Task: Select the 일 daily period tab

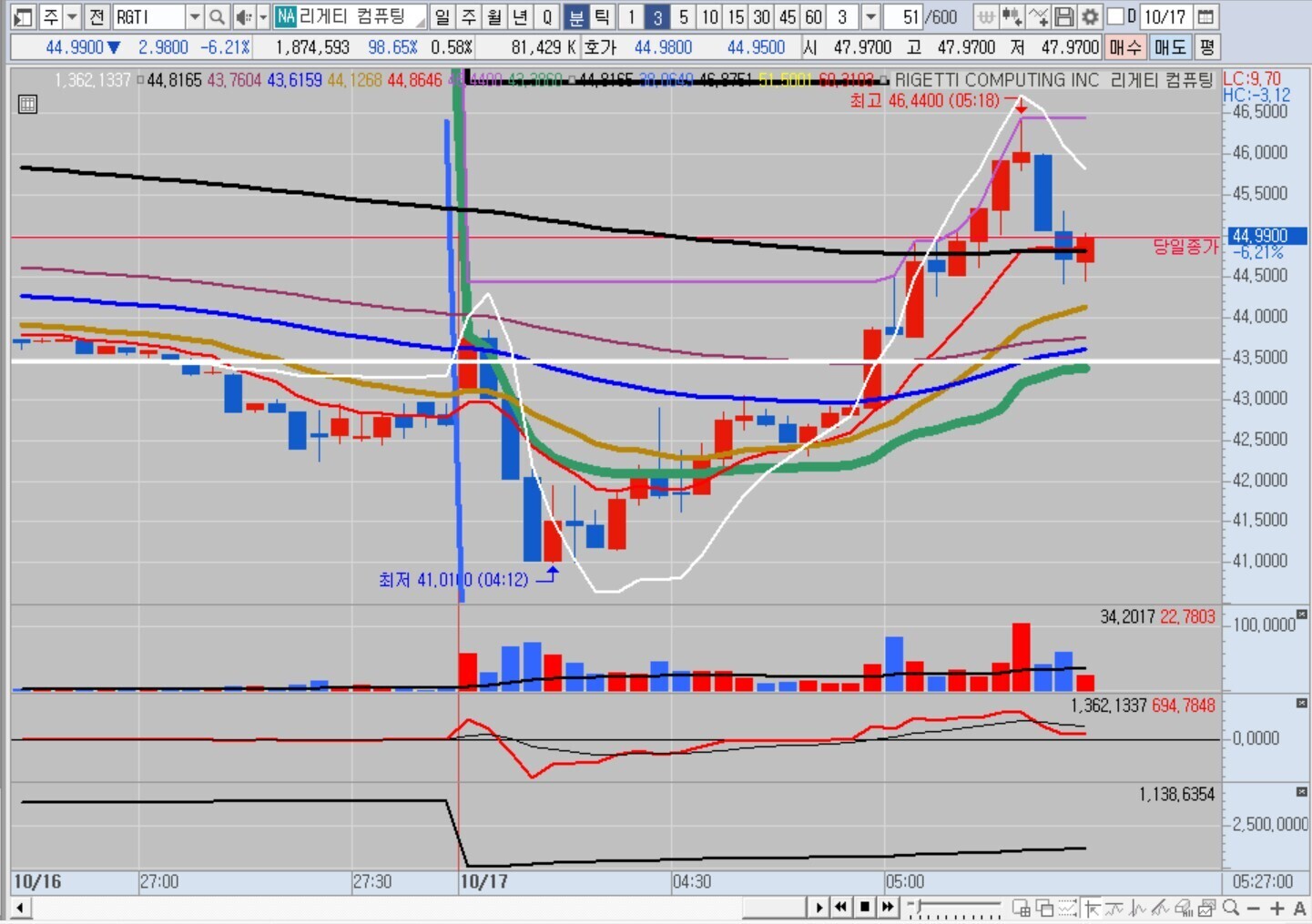Action: pos(442,16)
